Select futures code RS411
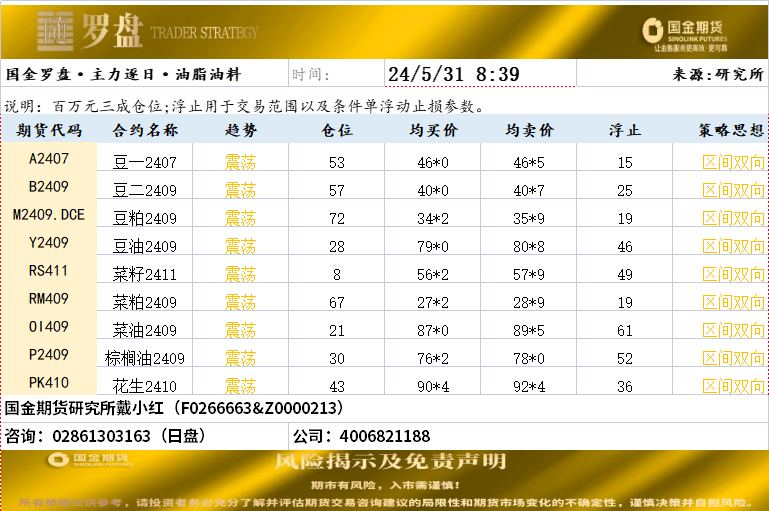769x511 pixels. [x=49, y=270]
